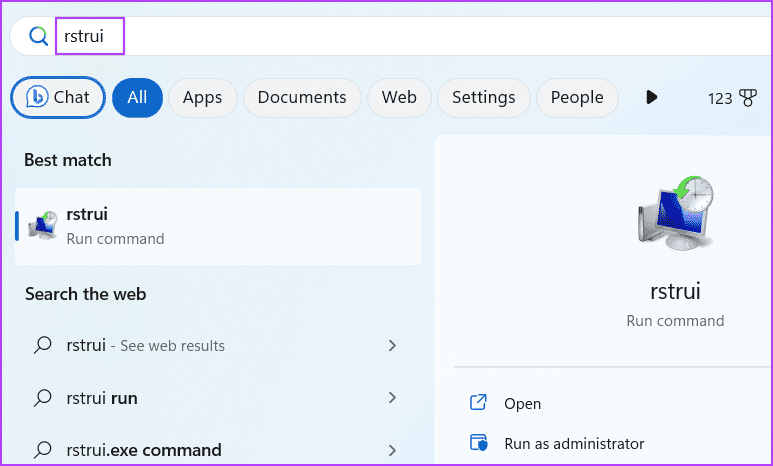Click Open in the preview pane

click(522, 404)
